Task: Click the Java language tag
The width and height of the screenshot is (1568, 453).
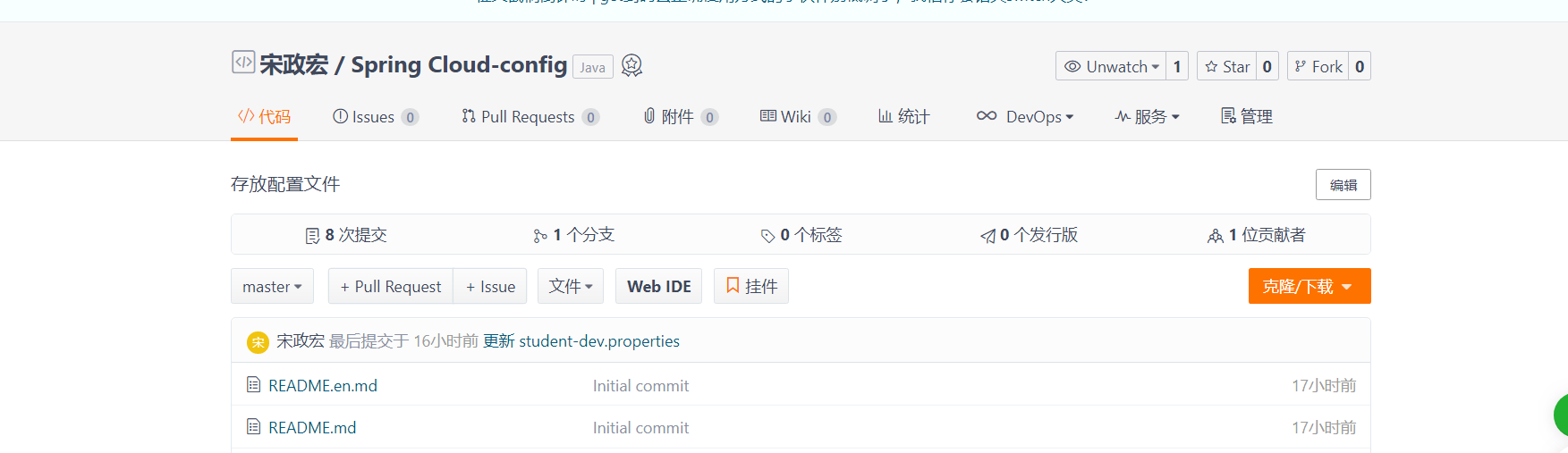Action: pos(592,67)
